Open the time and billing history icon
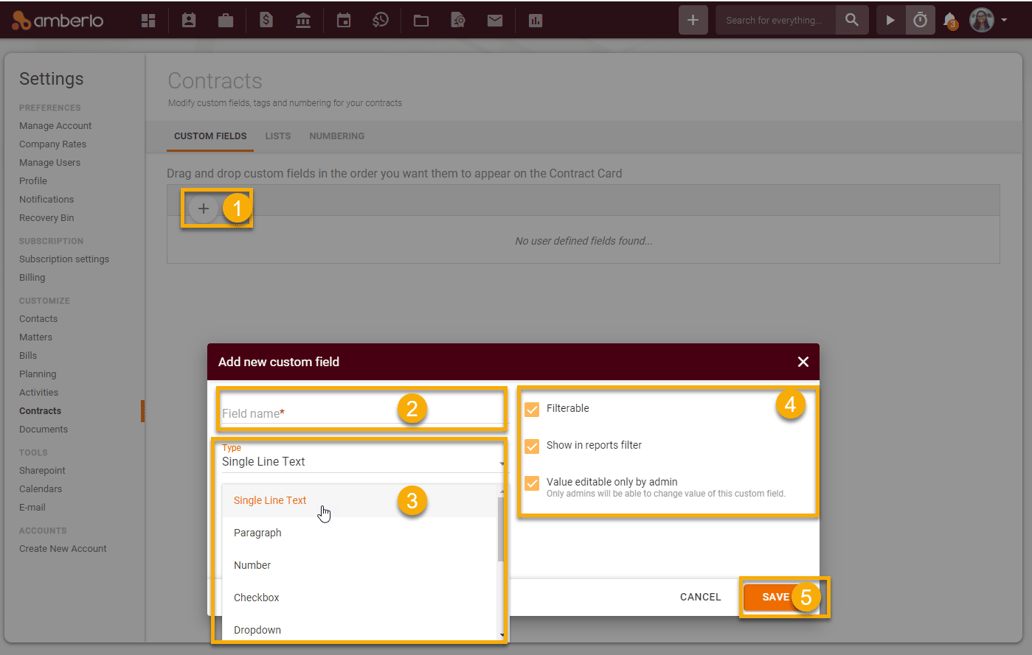This screenshot has width=1032, height=655. [380, 20]
